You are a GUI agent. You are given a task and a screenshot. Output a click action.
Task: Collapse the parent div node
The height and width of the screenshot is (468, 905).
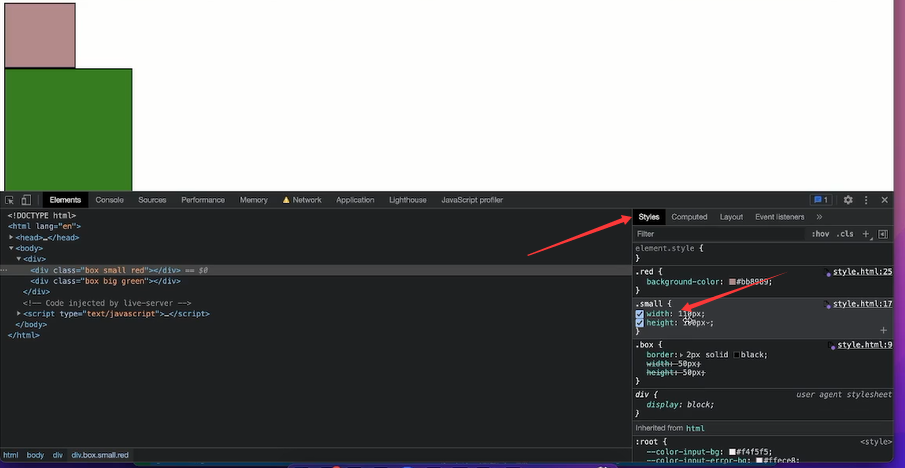18,259
